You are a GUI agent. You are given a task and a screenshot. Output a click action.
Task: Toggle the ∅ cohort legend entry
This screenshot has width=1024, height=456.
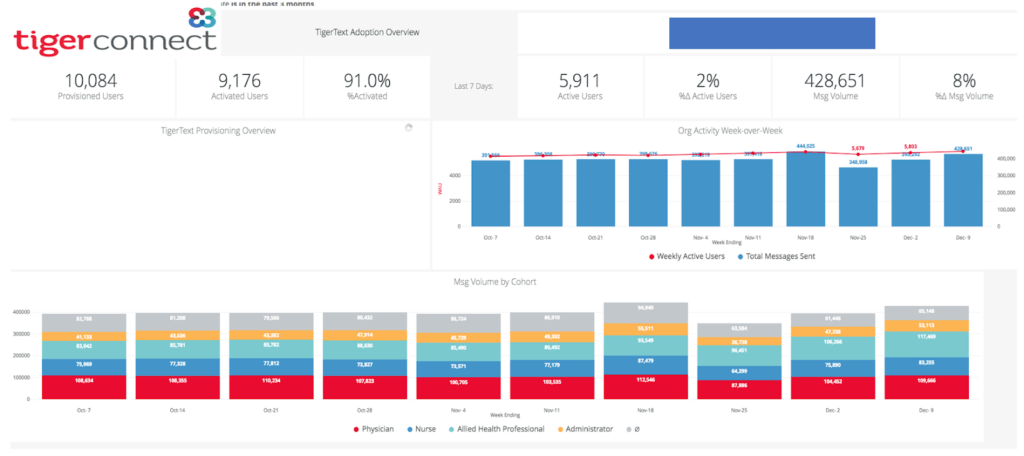631,429
